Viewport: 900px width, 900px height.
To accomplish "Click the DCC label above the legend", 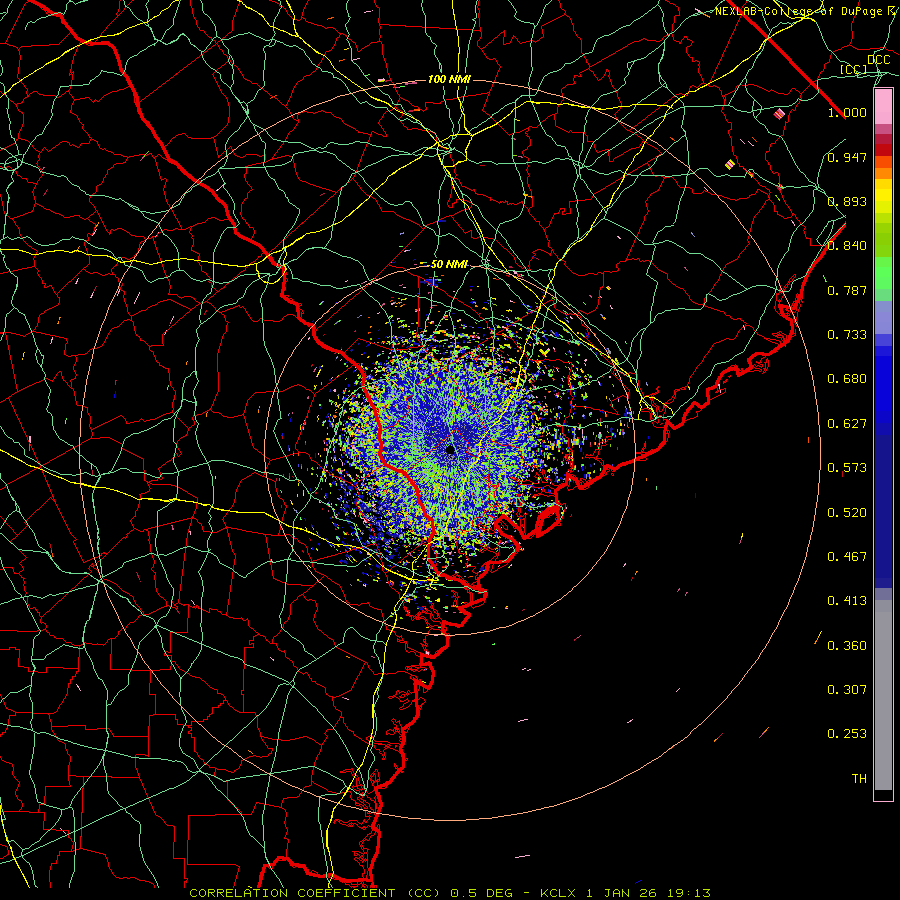I will click(879, 60).
